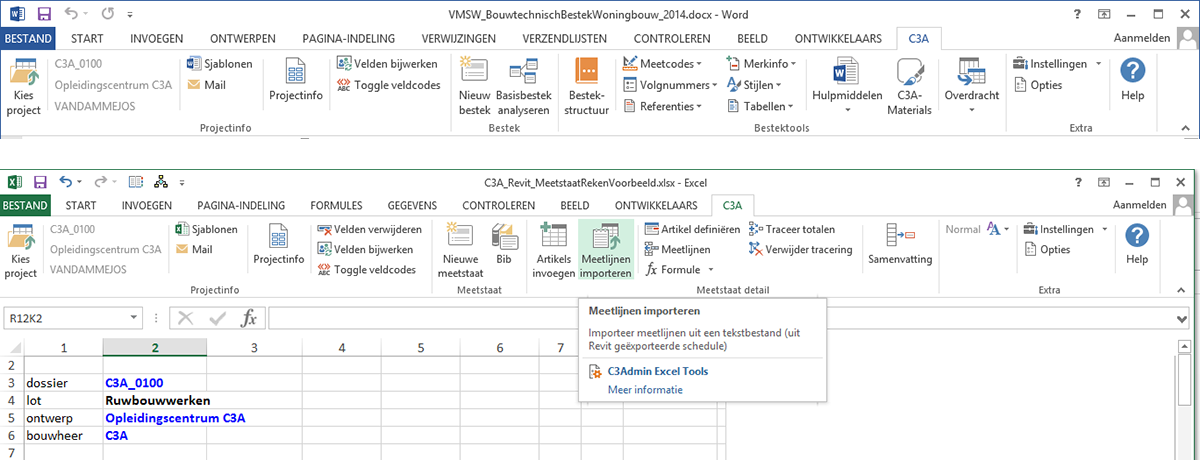
Task: Click Velden verwijderen in Excel
Action: [370, 229]
